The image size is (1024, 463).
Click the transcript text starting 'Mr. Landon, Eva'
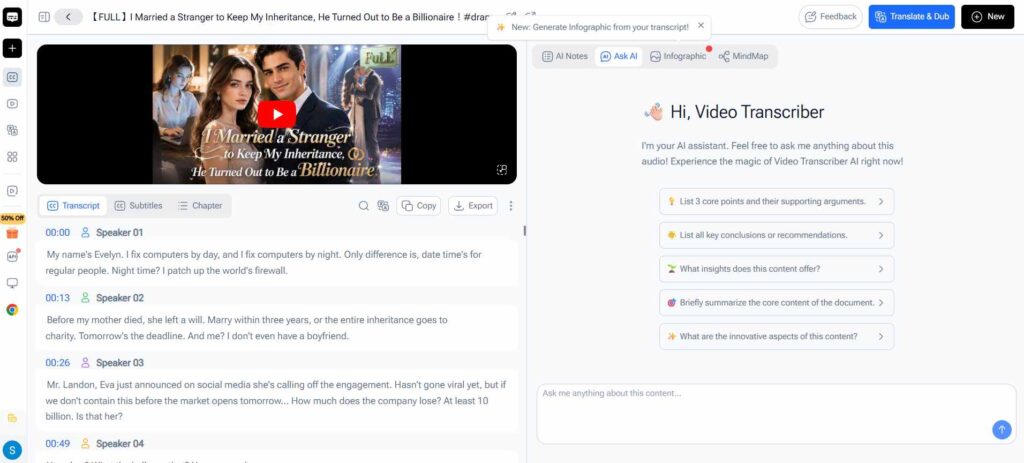pos(276,401)
